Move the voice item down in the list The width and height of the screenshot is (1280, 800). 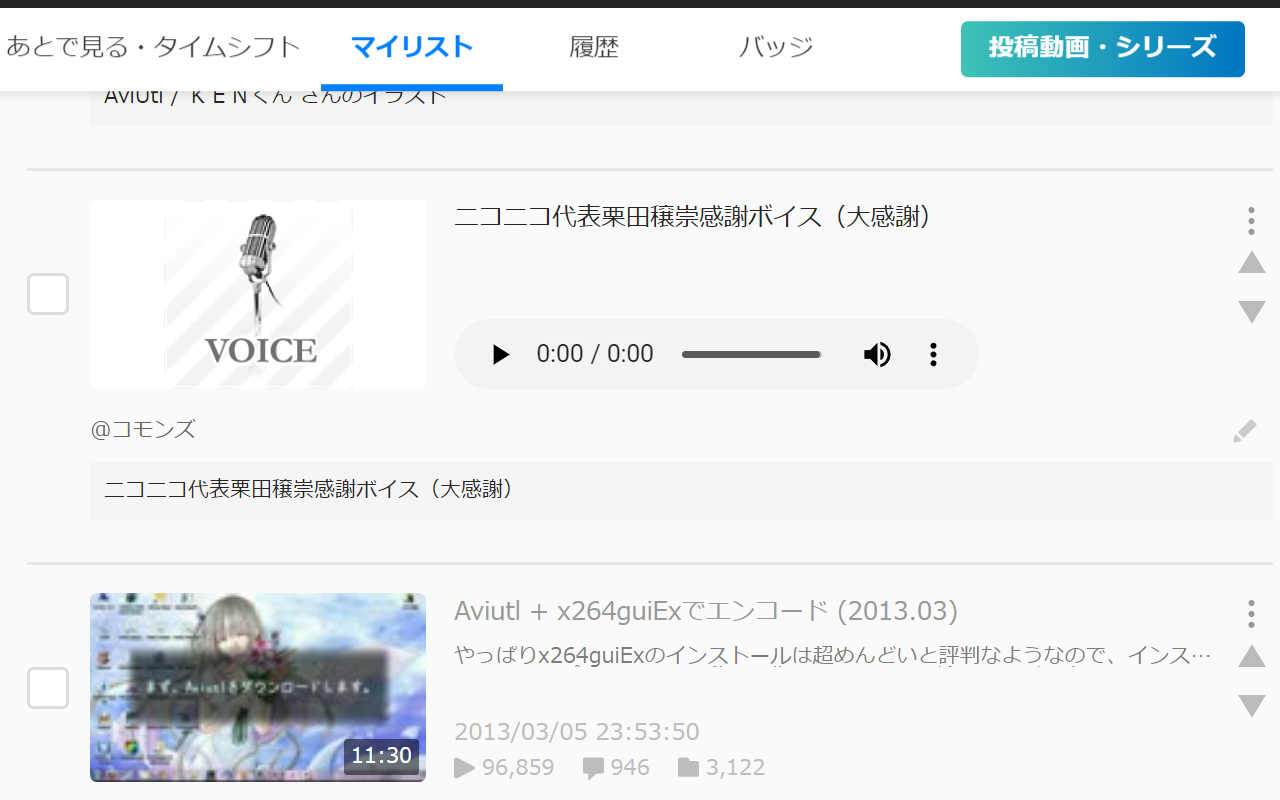1251,311
